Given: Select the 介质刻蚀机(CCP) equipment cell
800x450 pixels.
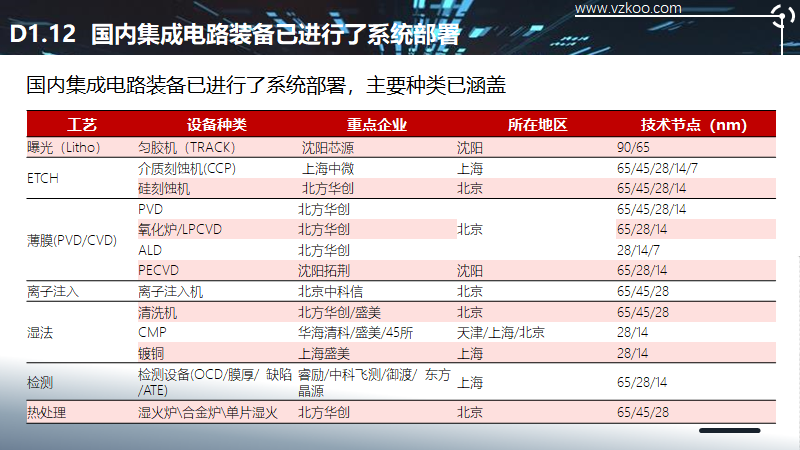Looking at the screenshot, I should tap(187, 168).
